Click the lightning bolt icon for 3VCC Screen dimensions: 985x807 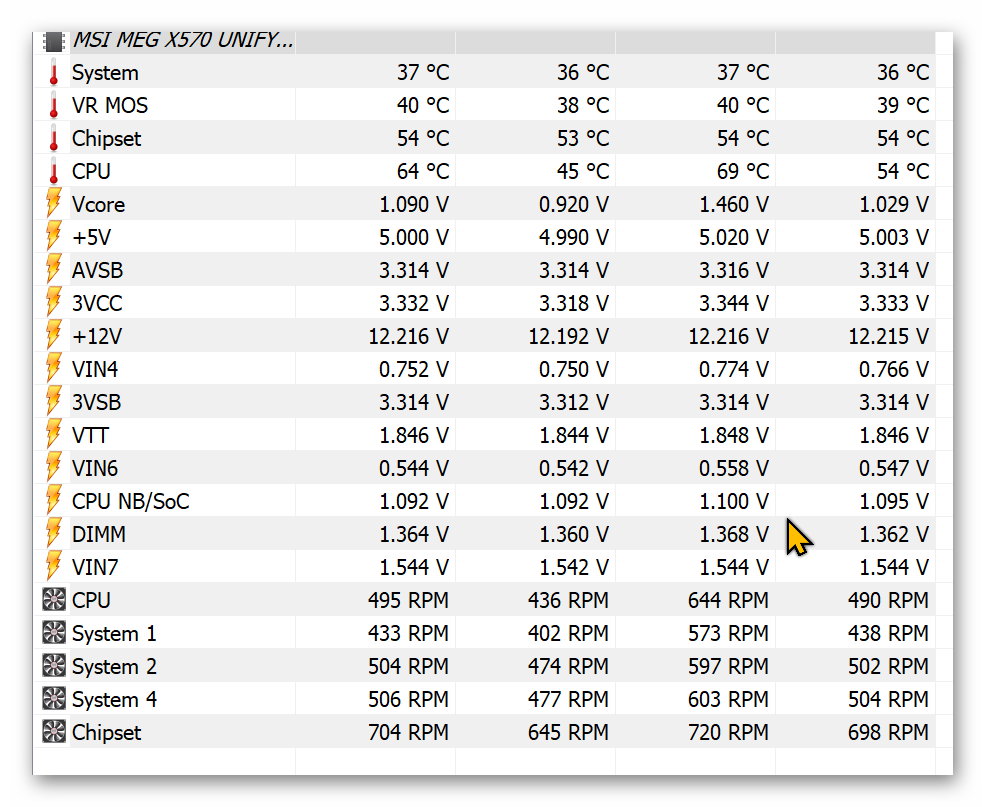(x=54, y=303)
